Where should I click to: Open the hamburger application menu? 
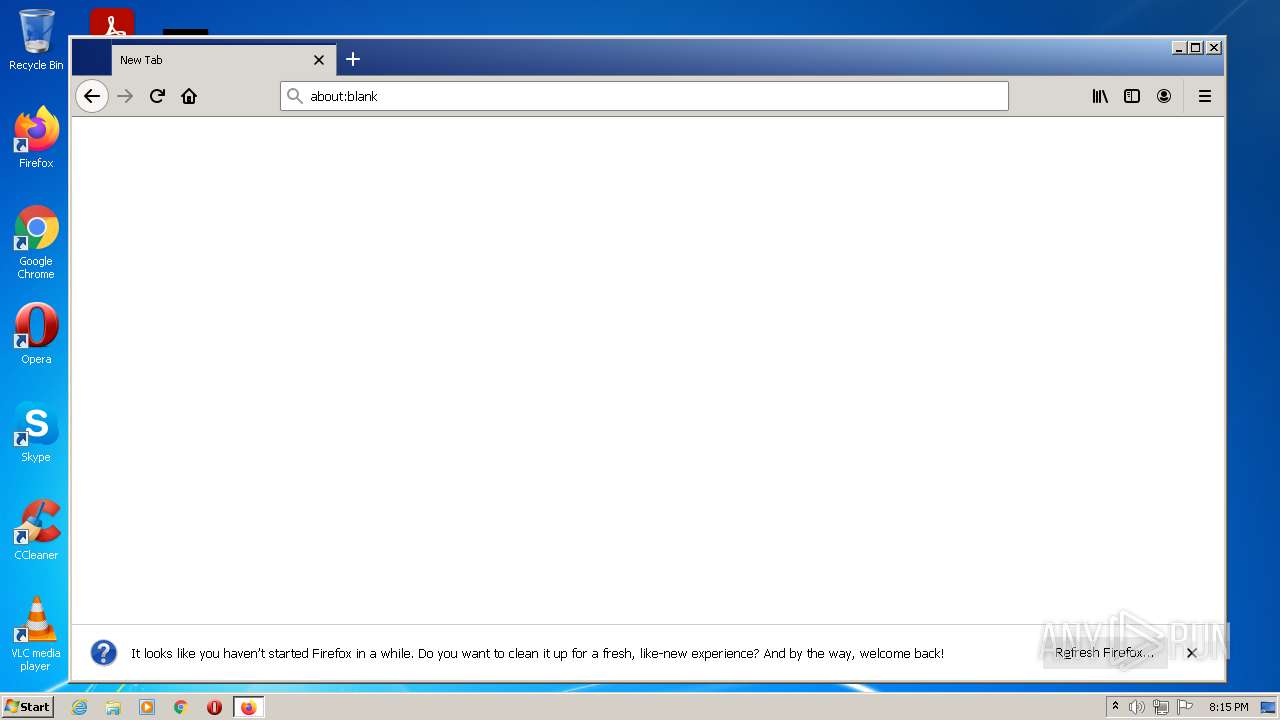click(x=1205, y=96)
